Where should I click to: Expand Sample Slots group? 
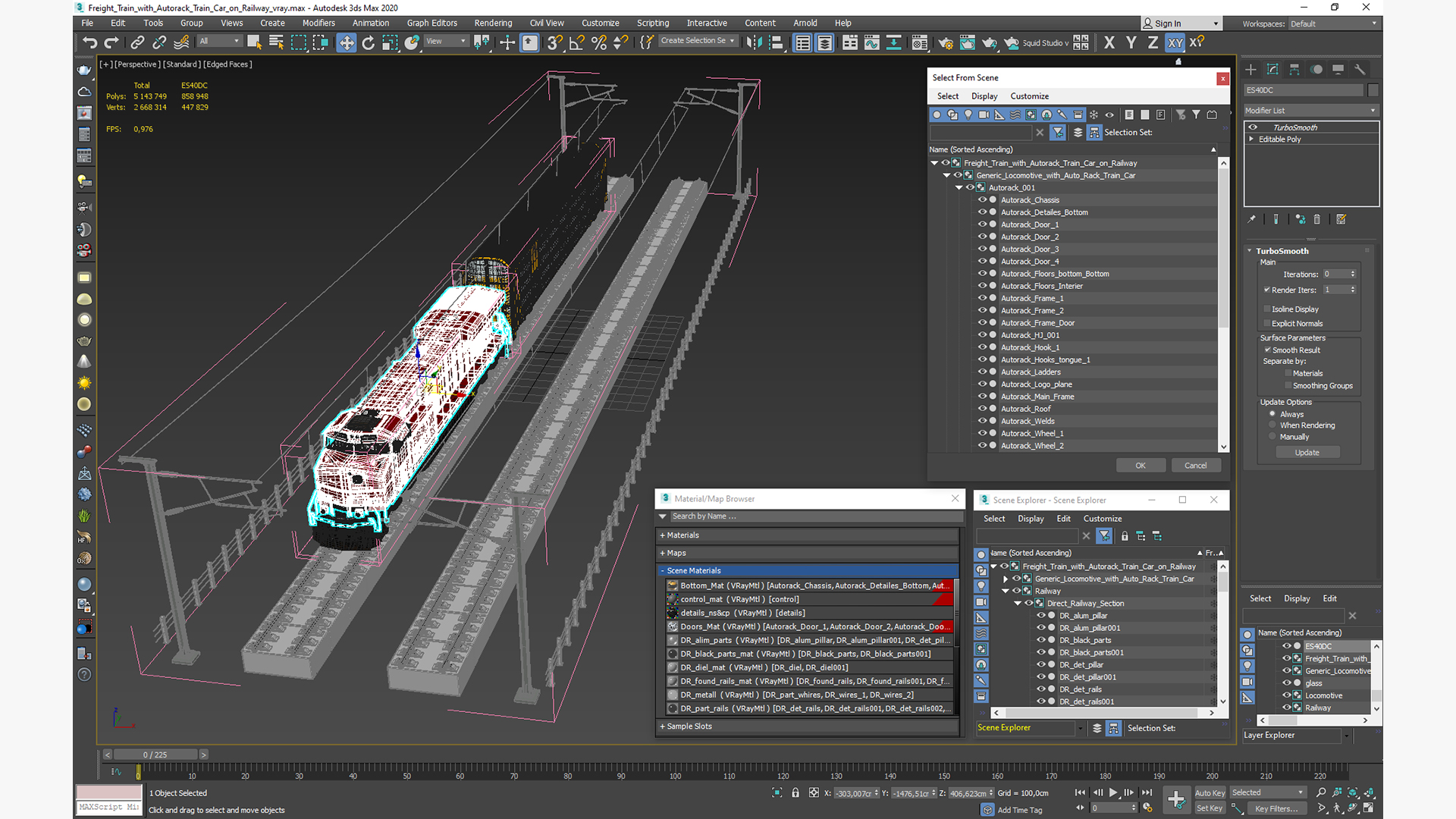tap(808, 726)
